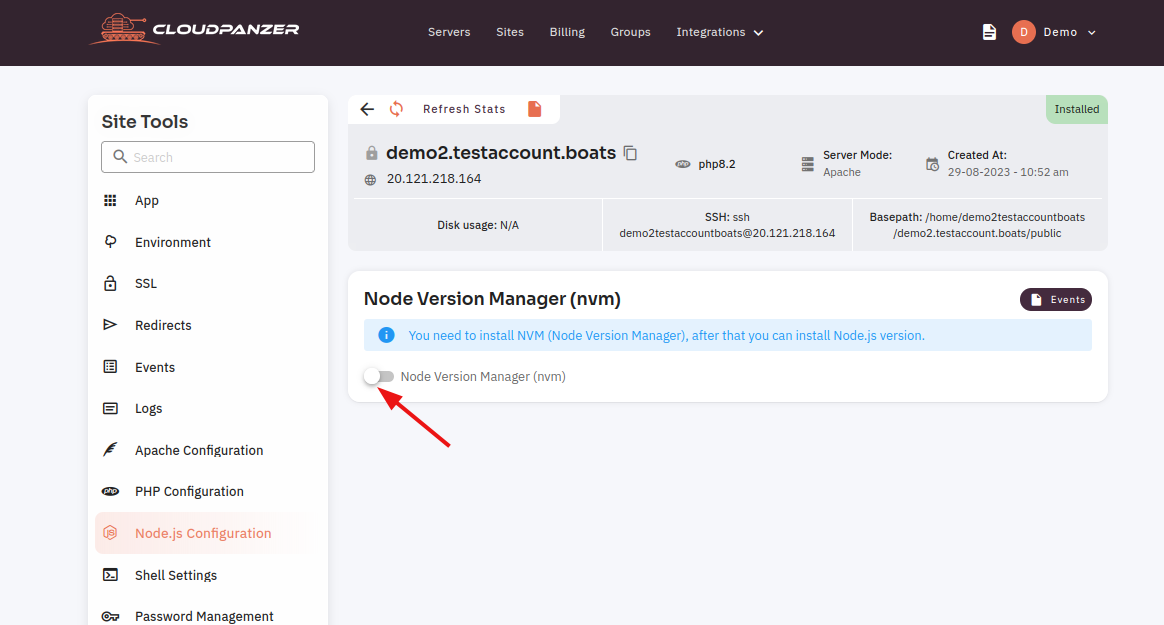Click the Environment tree icon
1164x625 pixels.
[110, 242]
